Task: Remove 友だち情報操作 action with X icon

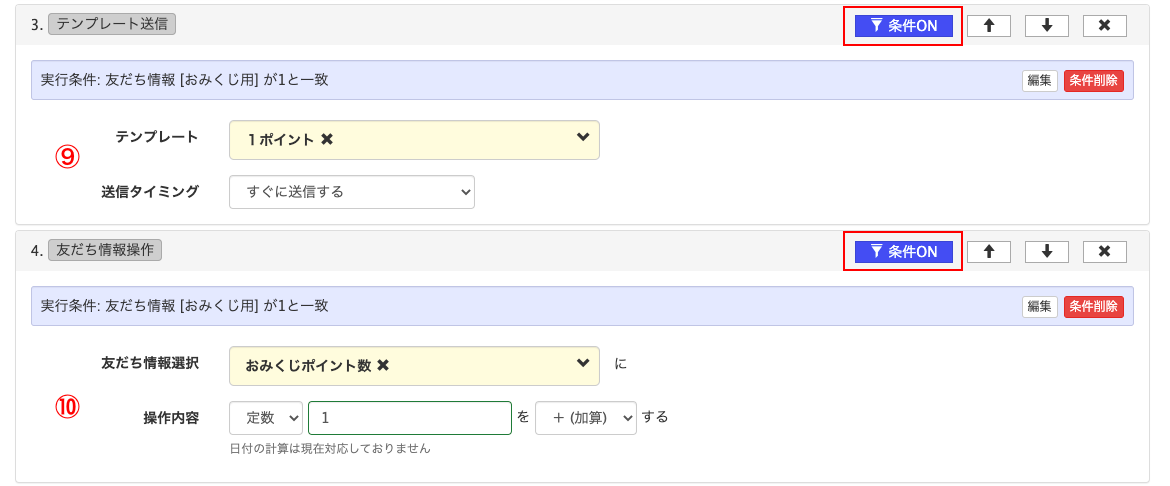Action: pos(1104,252)
